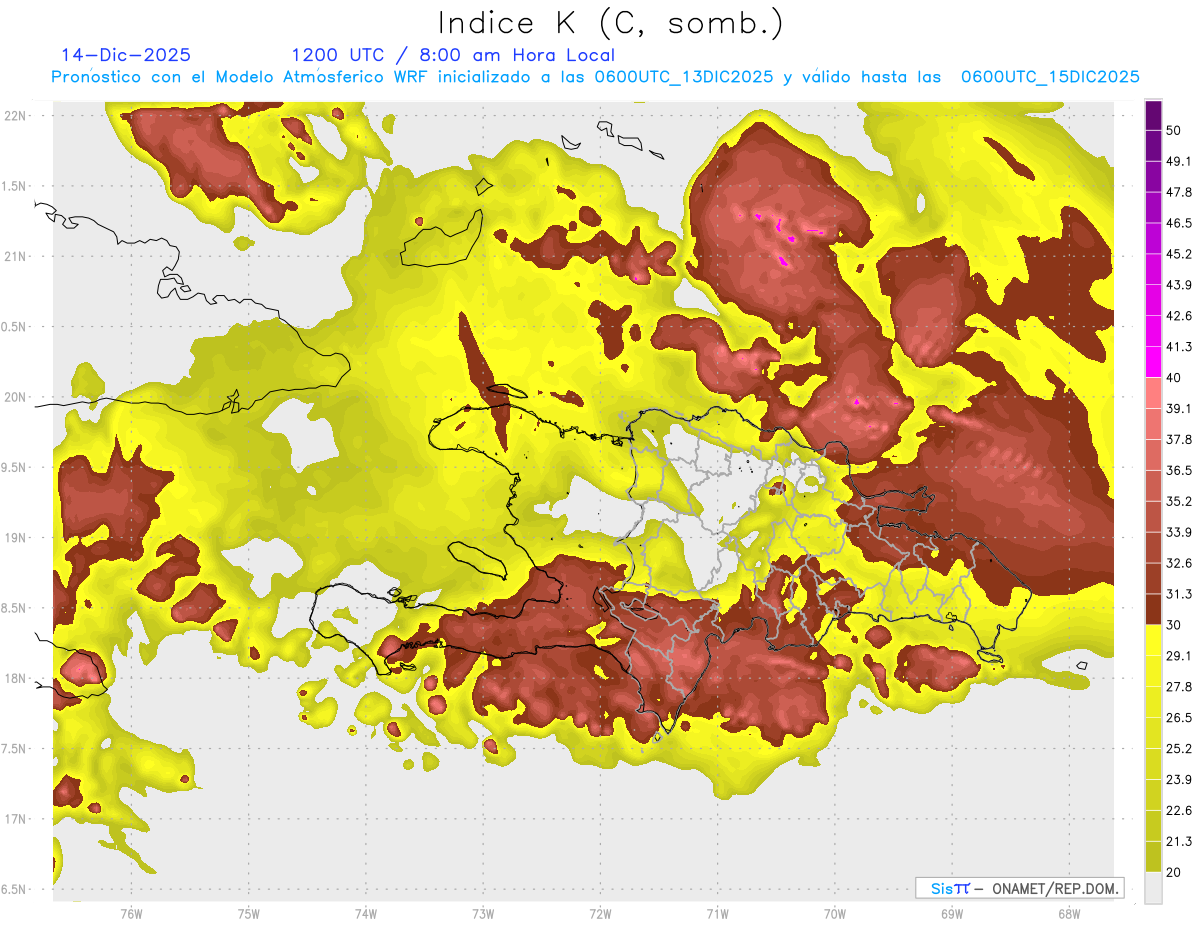1200x927 pixels.
Task: Click color bar value '46.5'
Action: (1179, 223)
